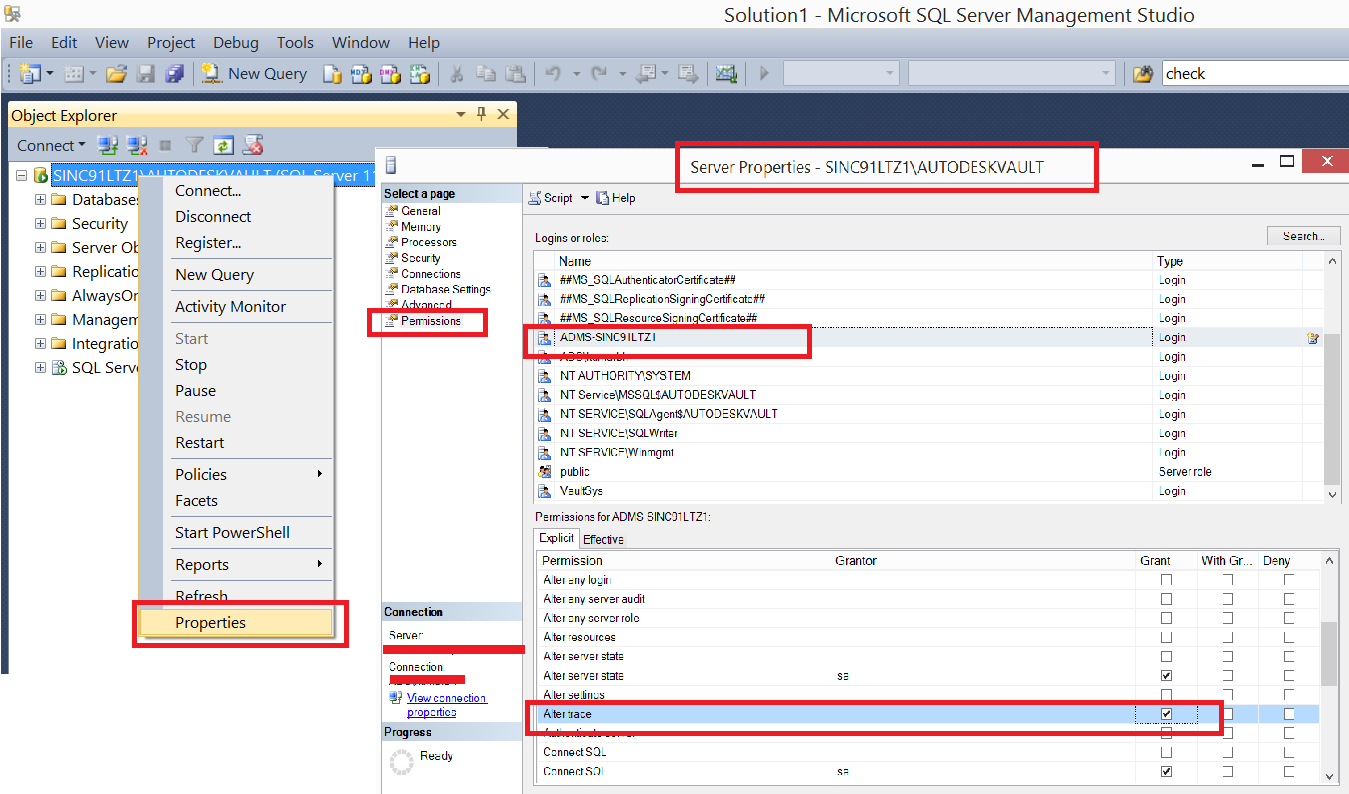
Task: Open the View connection properties link
Action: (x=446, y=705)
